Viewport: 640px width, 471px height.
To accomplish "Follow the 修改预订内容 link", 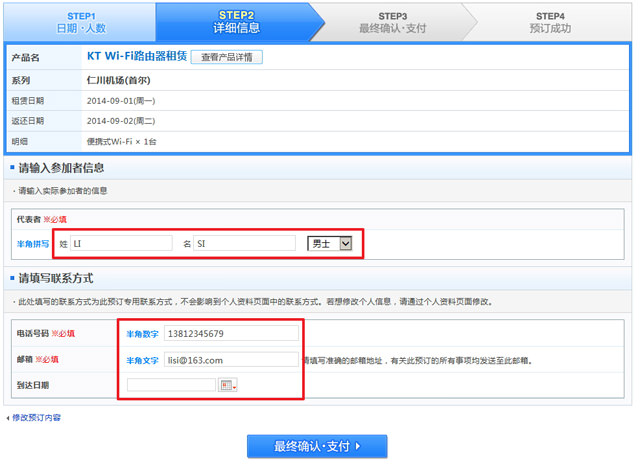I will coord(36,418).
